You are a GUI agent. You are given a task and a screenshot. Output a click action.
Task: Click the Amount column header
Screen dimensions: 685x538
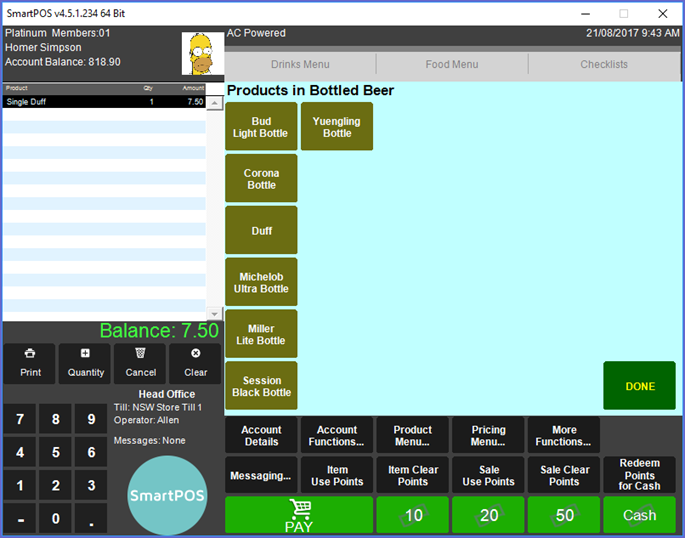(193, 88)
